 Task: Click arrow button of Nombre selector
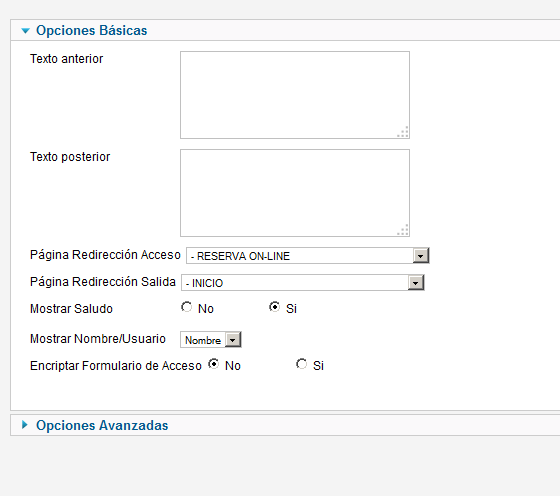click(x=233, y=340)
